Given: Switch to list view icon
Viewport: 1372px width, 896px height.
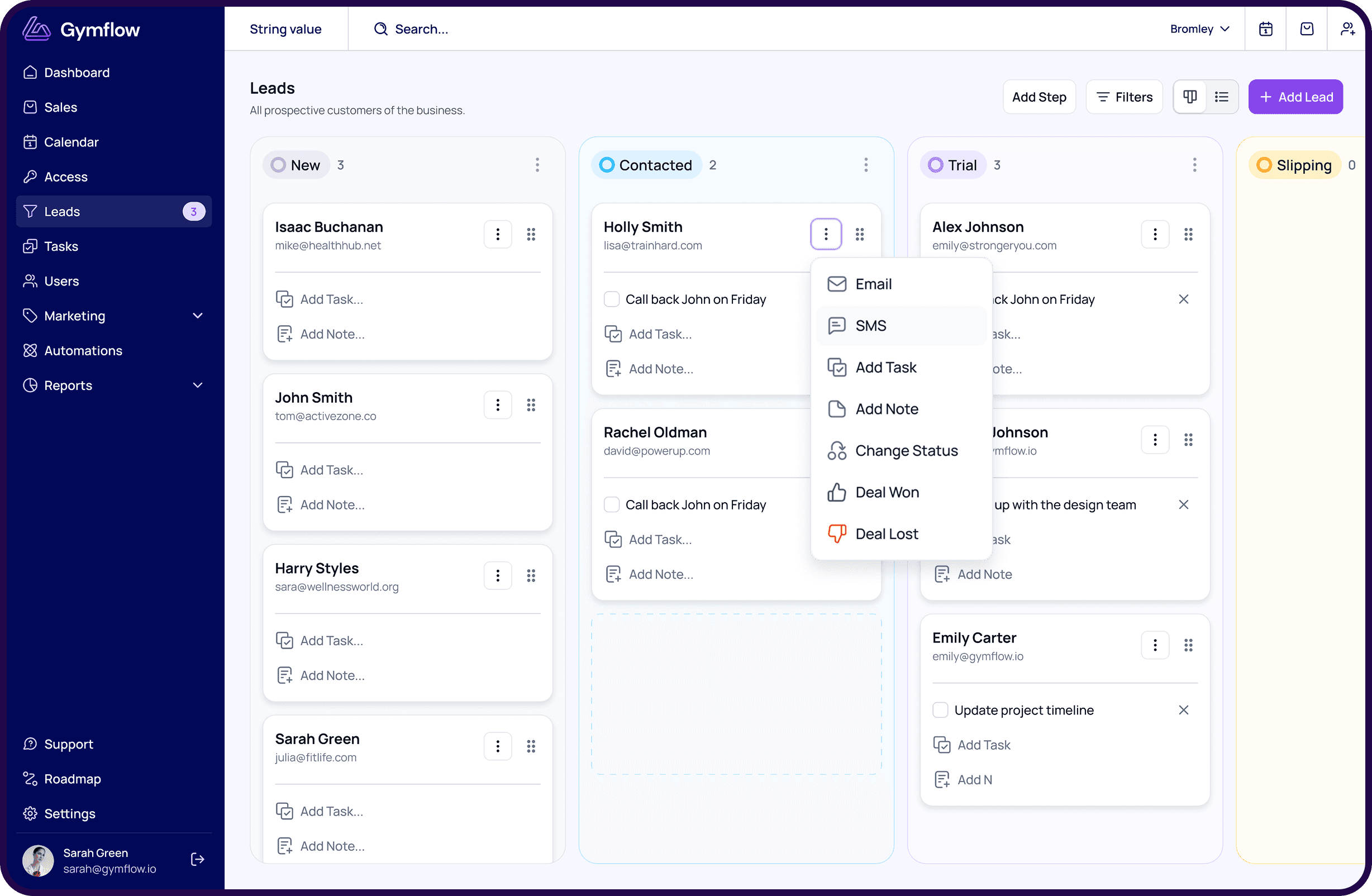Looking at the screenshot, I should [x=1221, y=97].
